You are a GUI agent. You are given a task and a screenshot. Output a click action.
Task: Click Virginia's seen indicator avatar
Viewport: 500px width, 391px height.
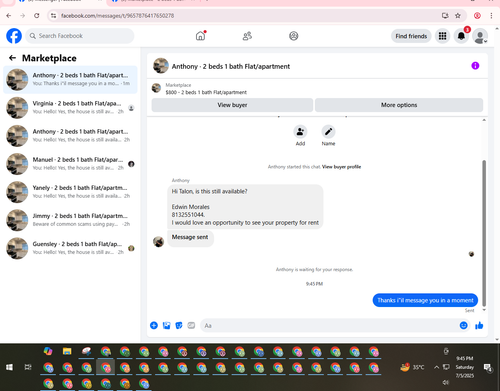131,108
